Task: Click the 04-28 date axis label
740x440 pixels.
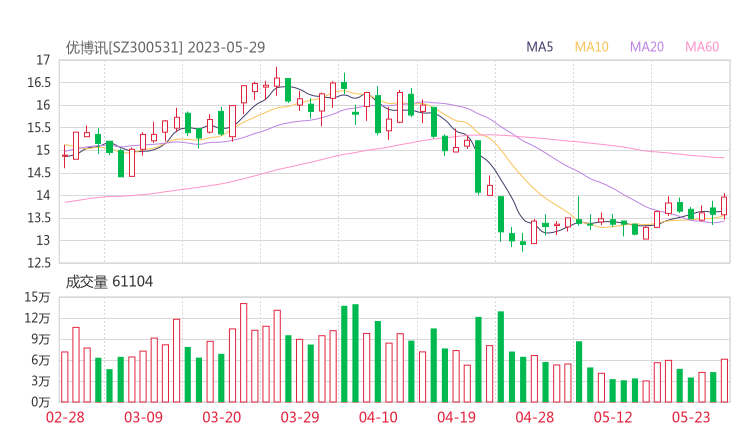Action: tap(535, 417)
